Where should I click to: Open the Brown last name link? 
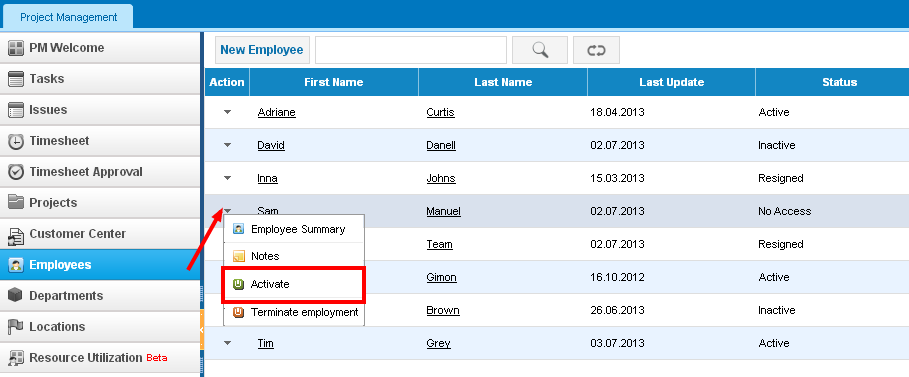pos(443,311)
